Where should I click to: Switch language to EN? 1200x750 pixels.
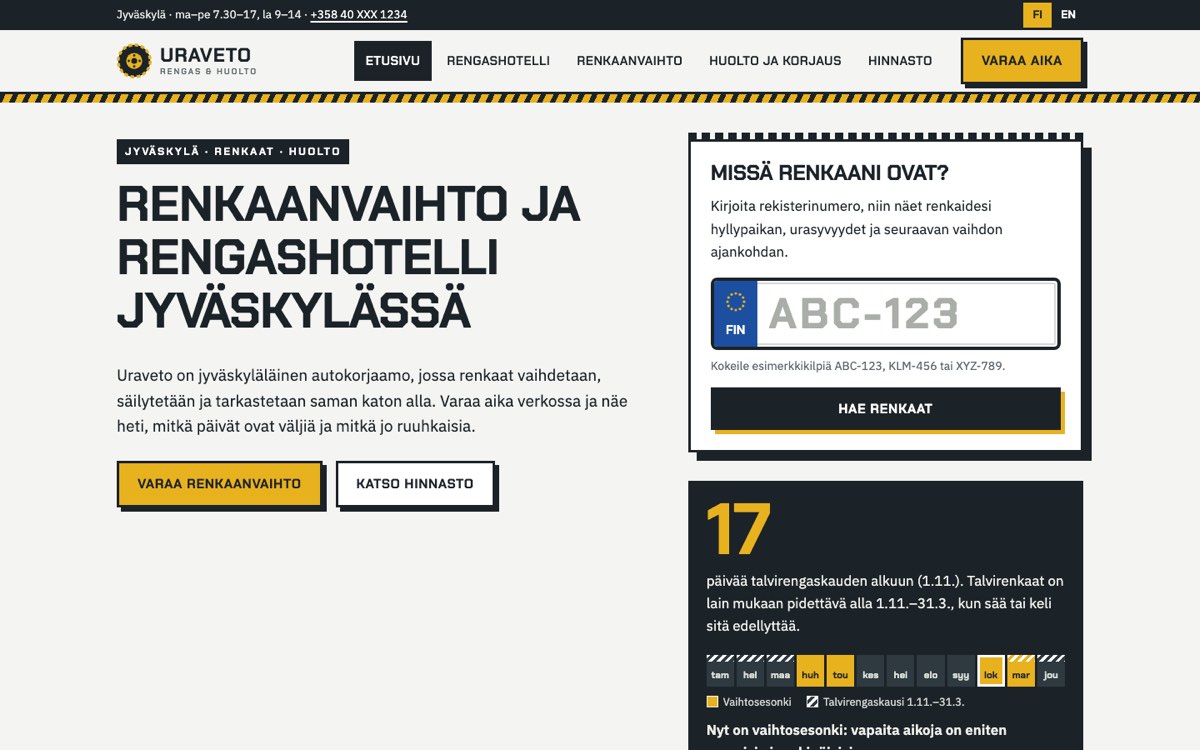[1068, 15]
